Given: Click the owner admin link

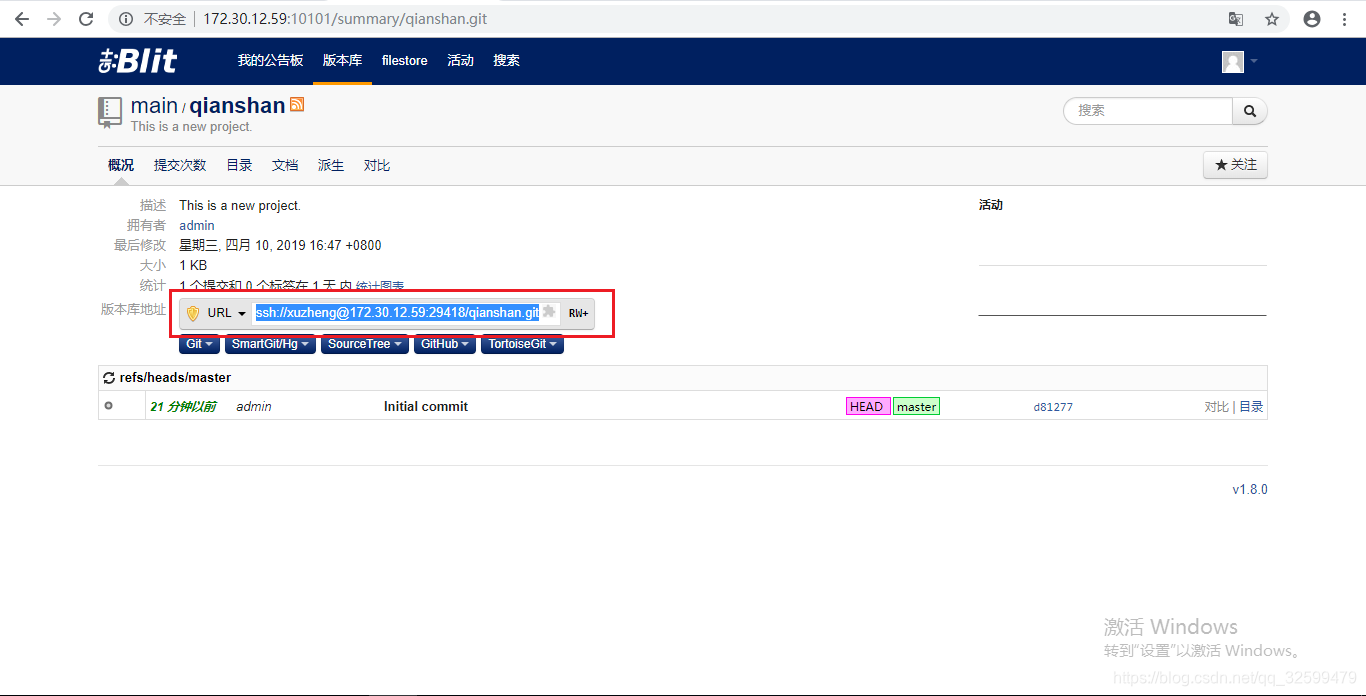Looking at the screenshot, I should point(197,225).
